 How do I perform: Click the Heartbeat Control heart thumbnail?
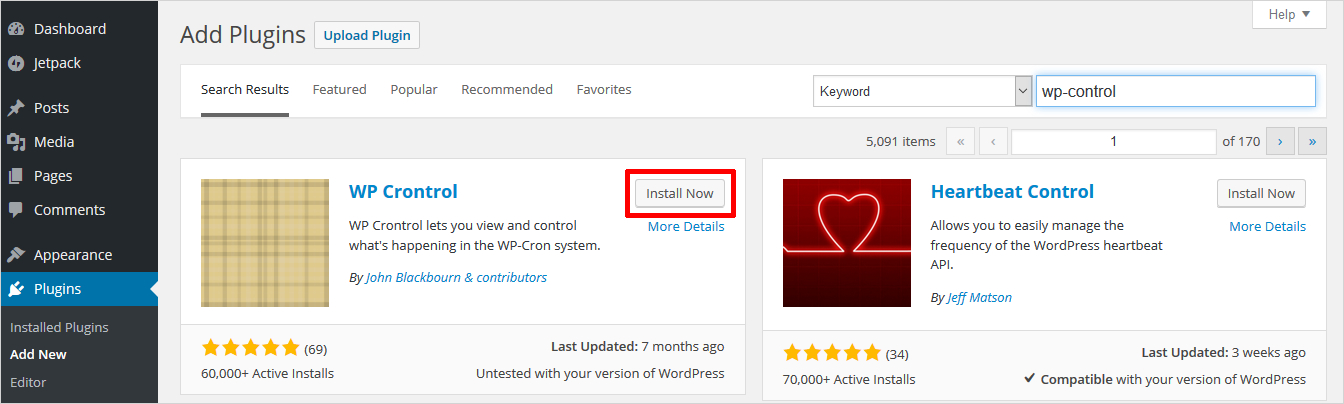tap(847, 243)
